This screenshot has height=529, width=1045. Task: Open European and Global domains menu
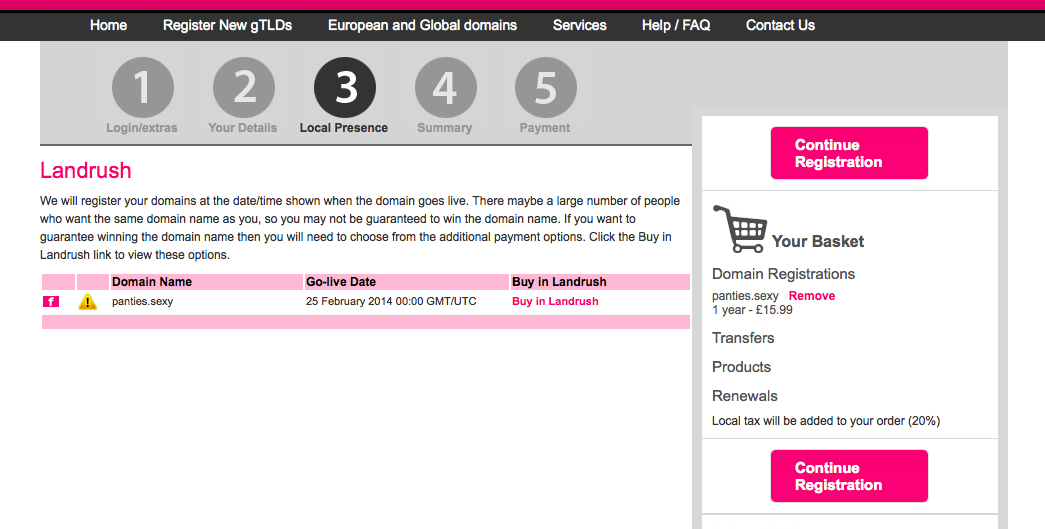pyautogui.click(x=423, y=25)
